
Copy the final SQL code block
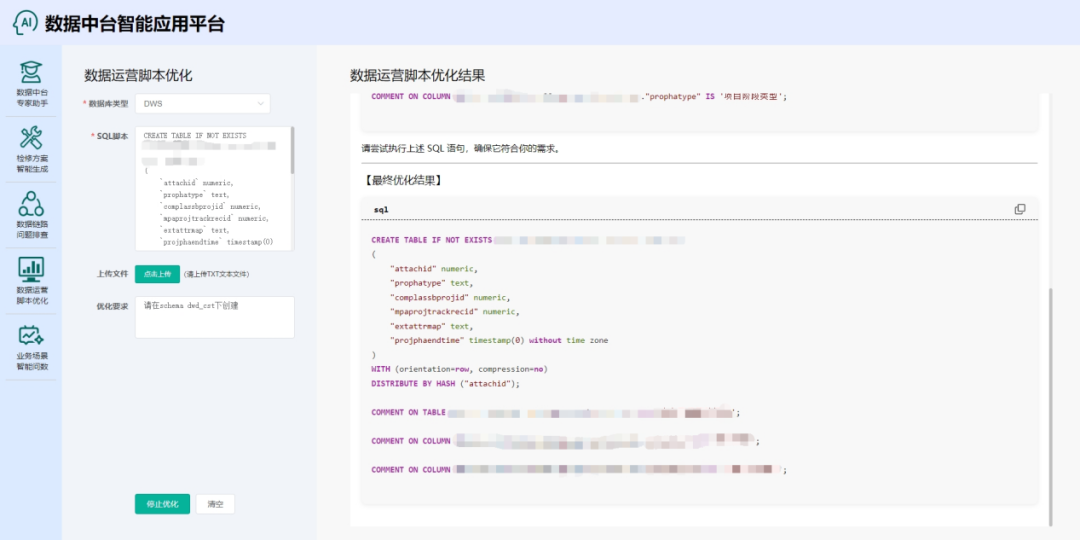click(x=1019, y=209)
